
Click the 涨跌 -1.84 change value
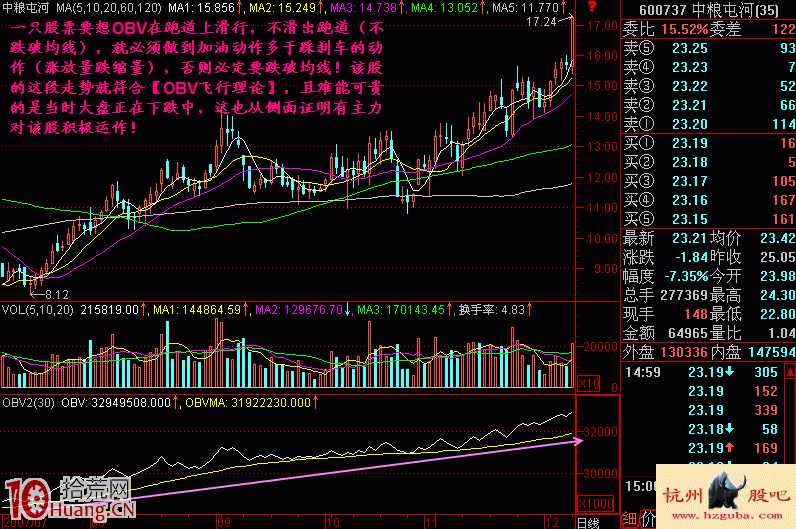pos(665,257)
